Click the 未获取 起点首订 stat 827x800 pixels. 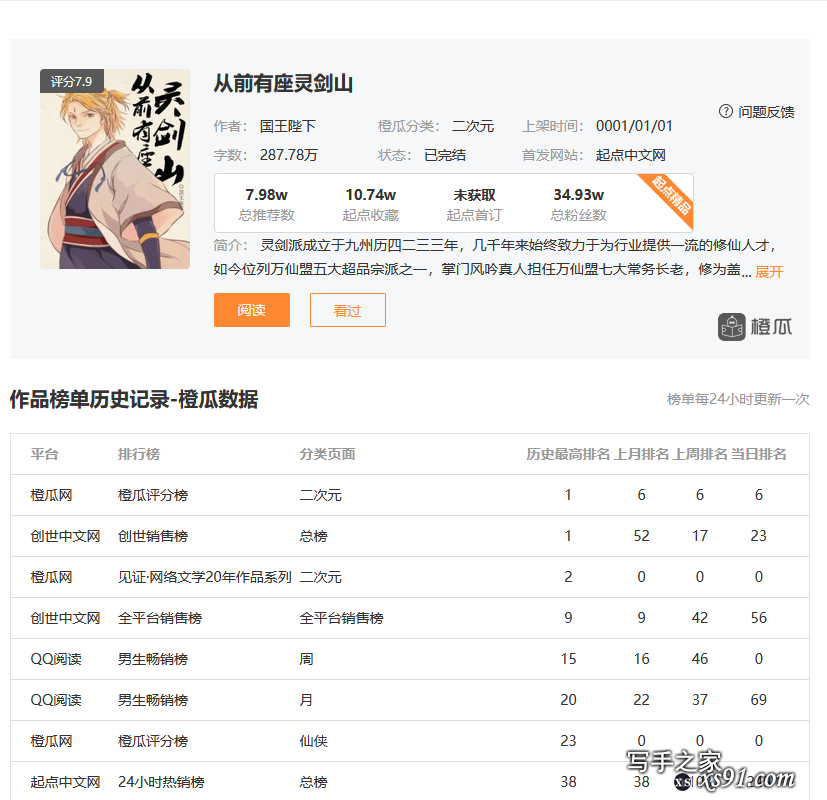[x=474, y=204]
